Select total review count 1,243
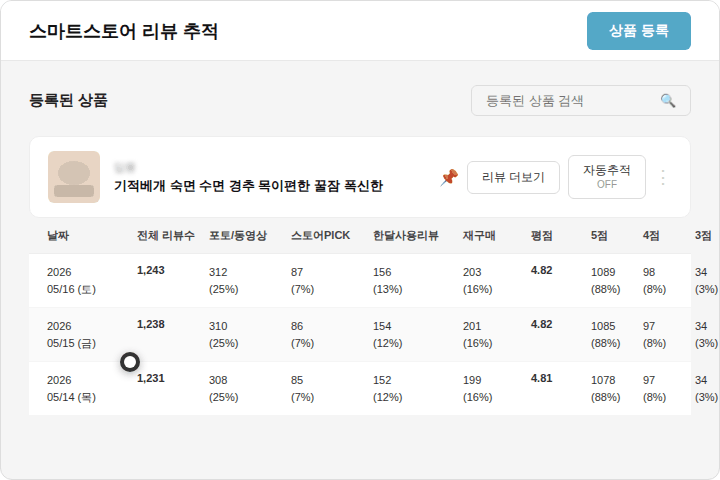720x480 pixels. pos(151,271)
